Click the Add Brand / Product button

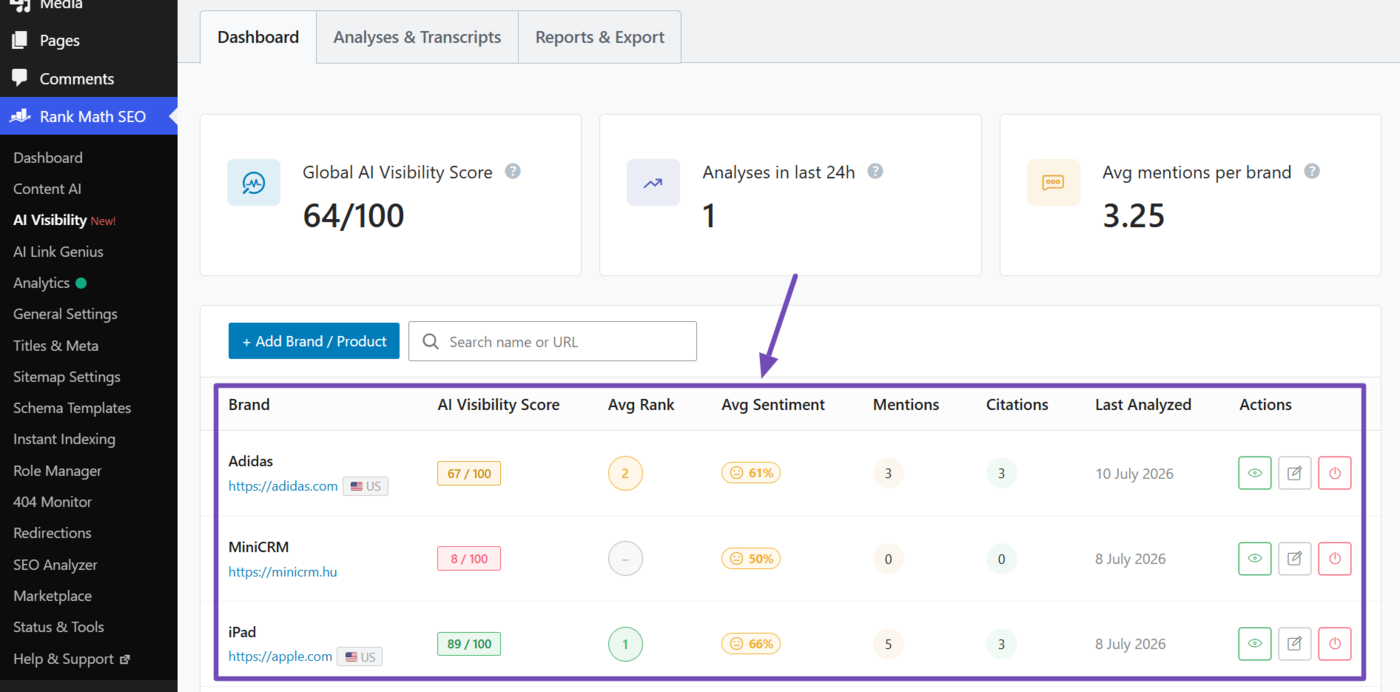(x=314, y=341)
